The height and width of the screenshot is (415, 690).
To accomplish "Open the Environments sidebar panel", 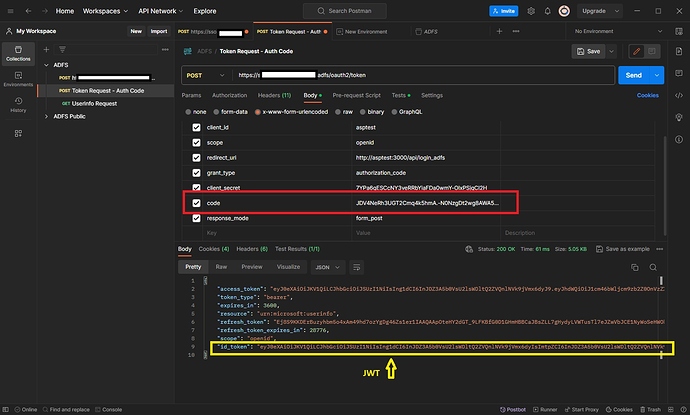I will 18,79.
